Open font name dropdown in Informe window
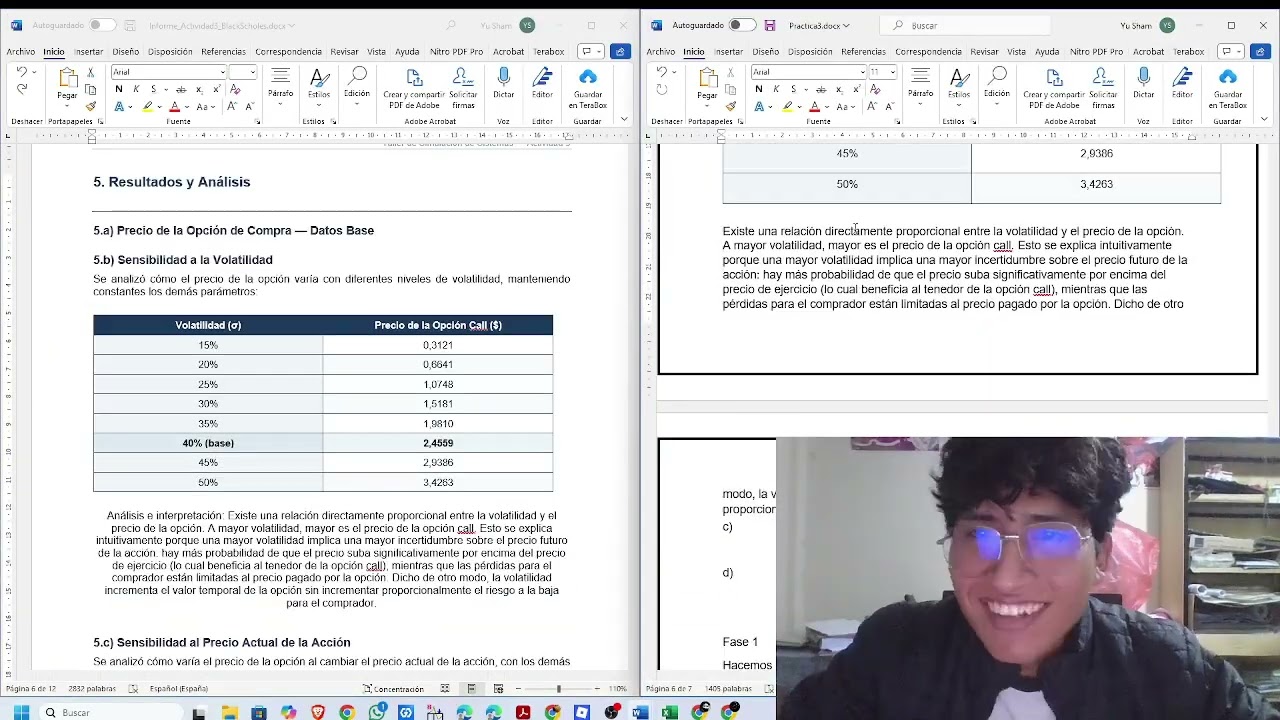This screenshot has width=1280, height=720. pyautogui.click(x=222, y=72)
